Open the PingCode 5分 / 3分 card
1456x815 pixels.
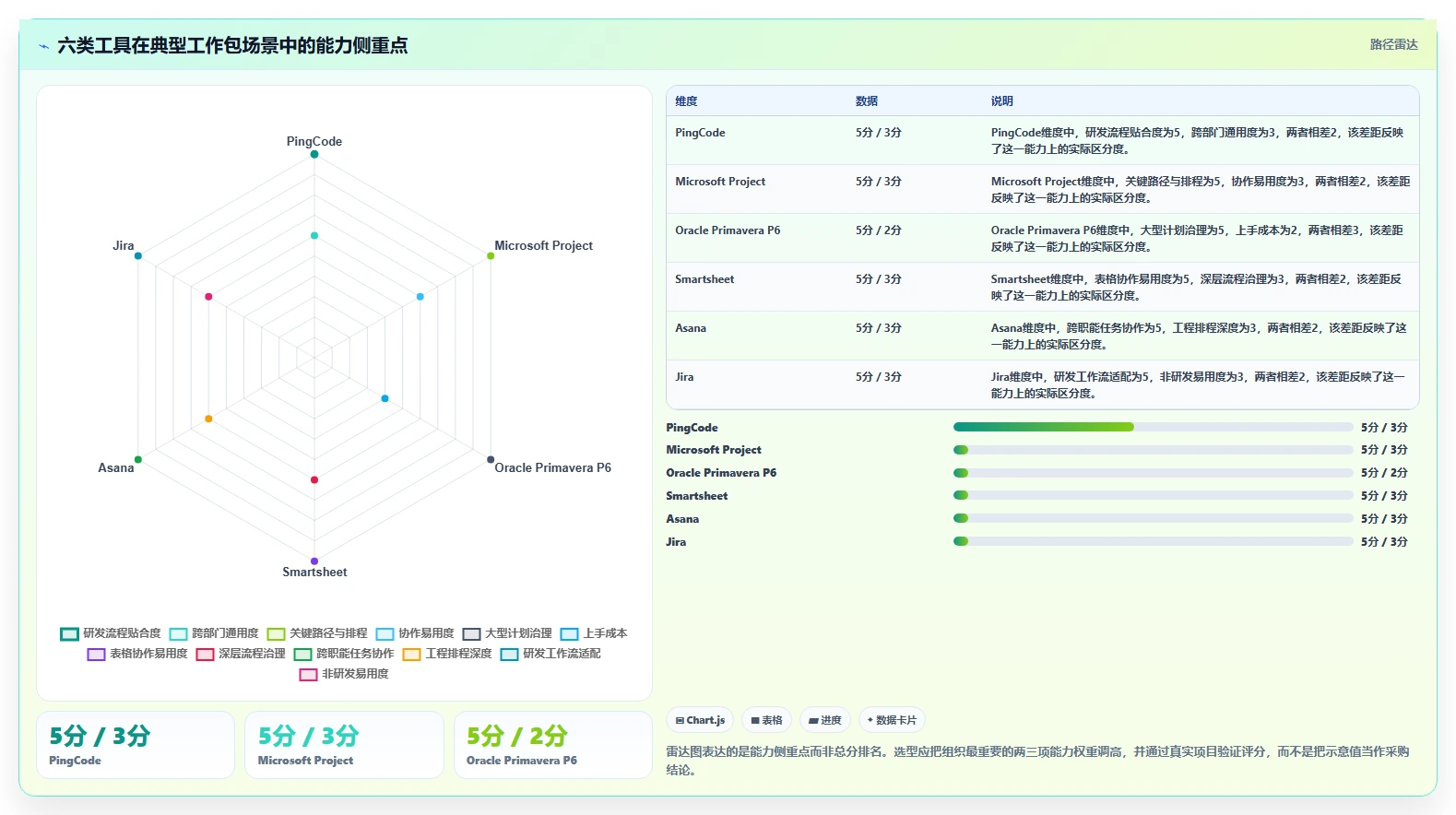click(136, 745)
